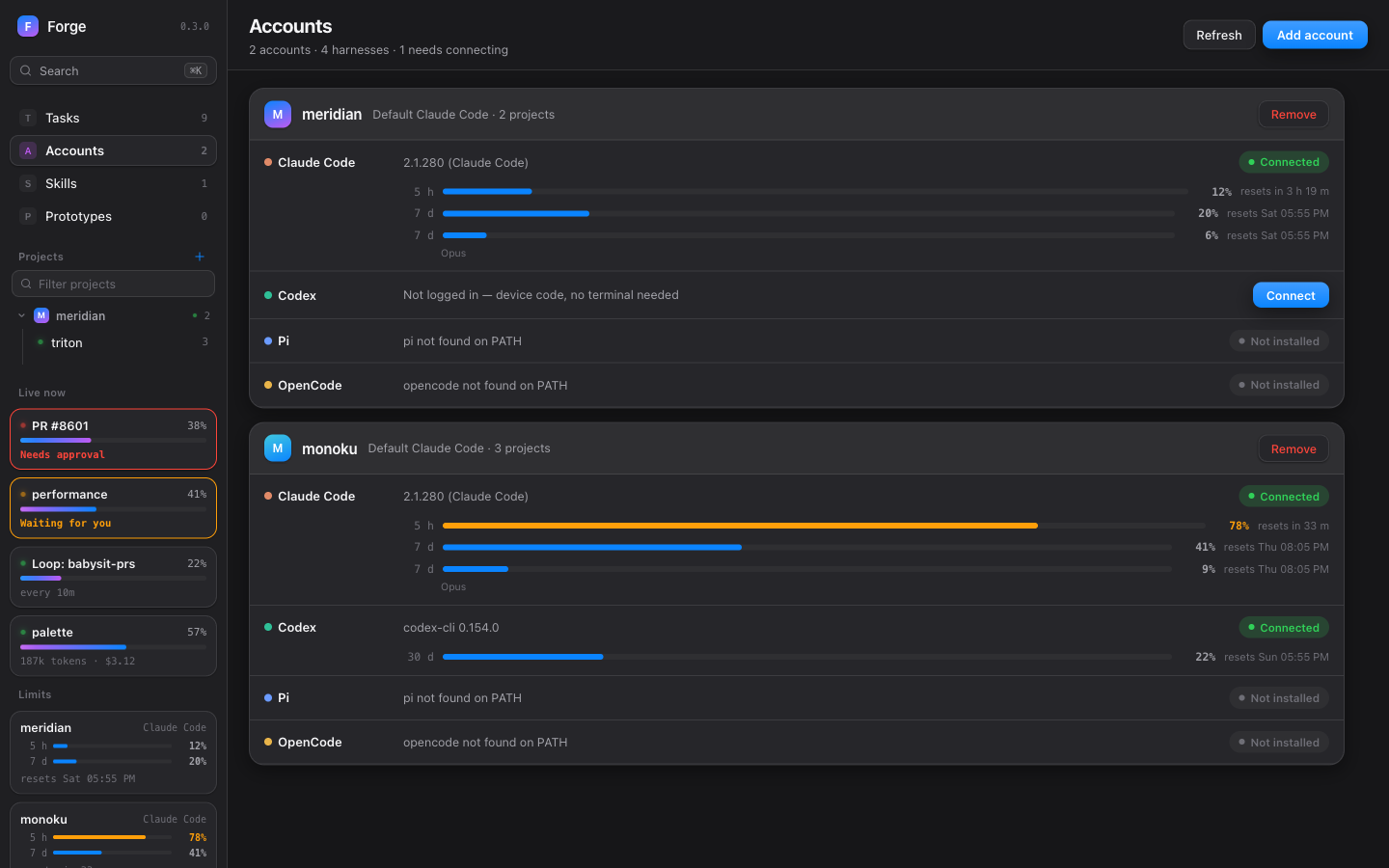Screen dimensions: 1389x868
Task: Click monoku 7 d usage bar at 41%
Action: point(807,547)
